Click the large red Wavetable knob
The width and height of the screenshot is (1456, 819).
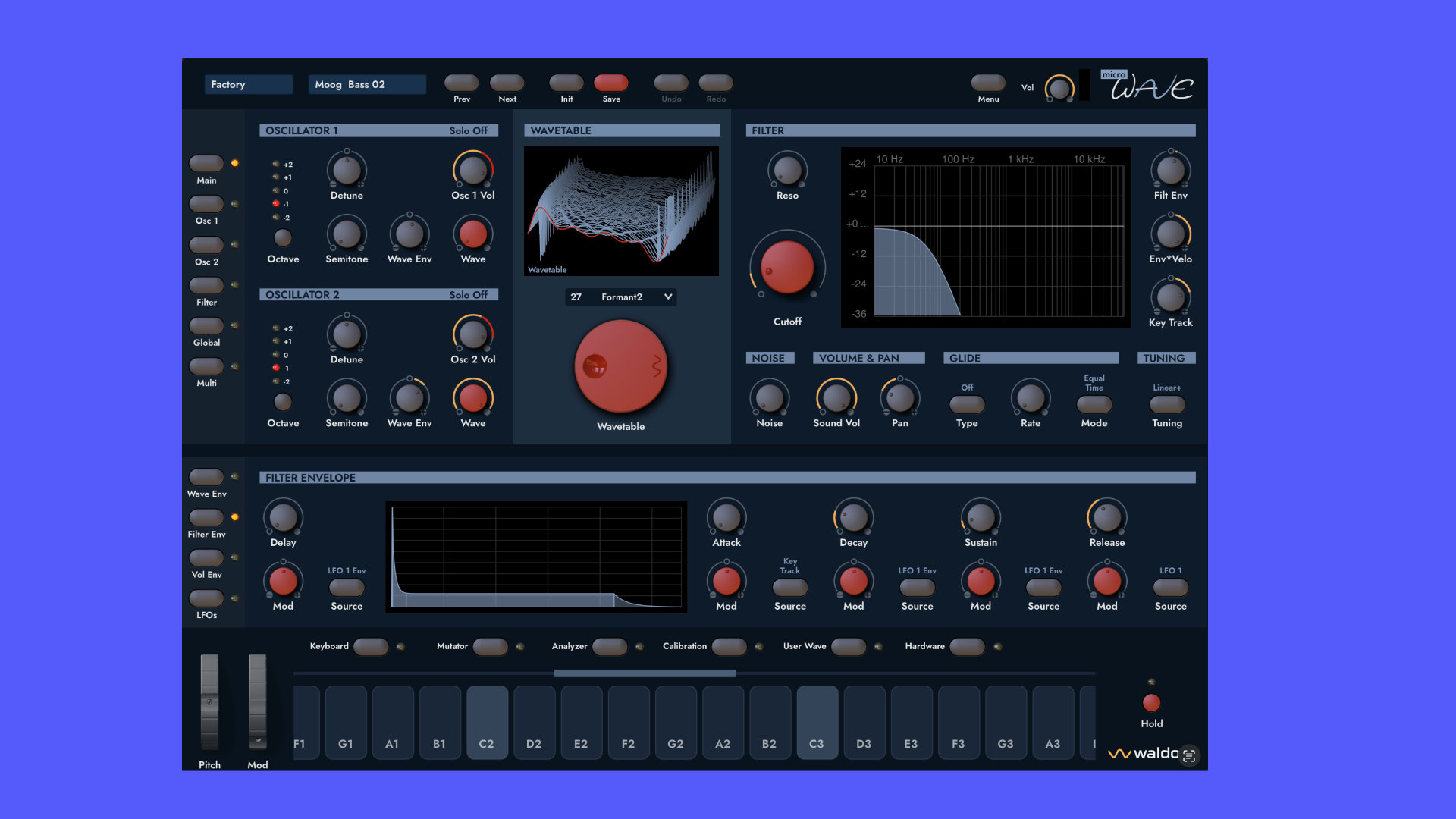click(x=621, y=366)
